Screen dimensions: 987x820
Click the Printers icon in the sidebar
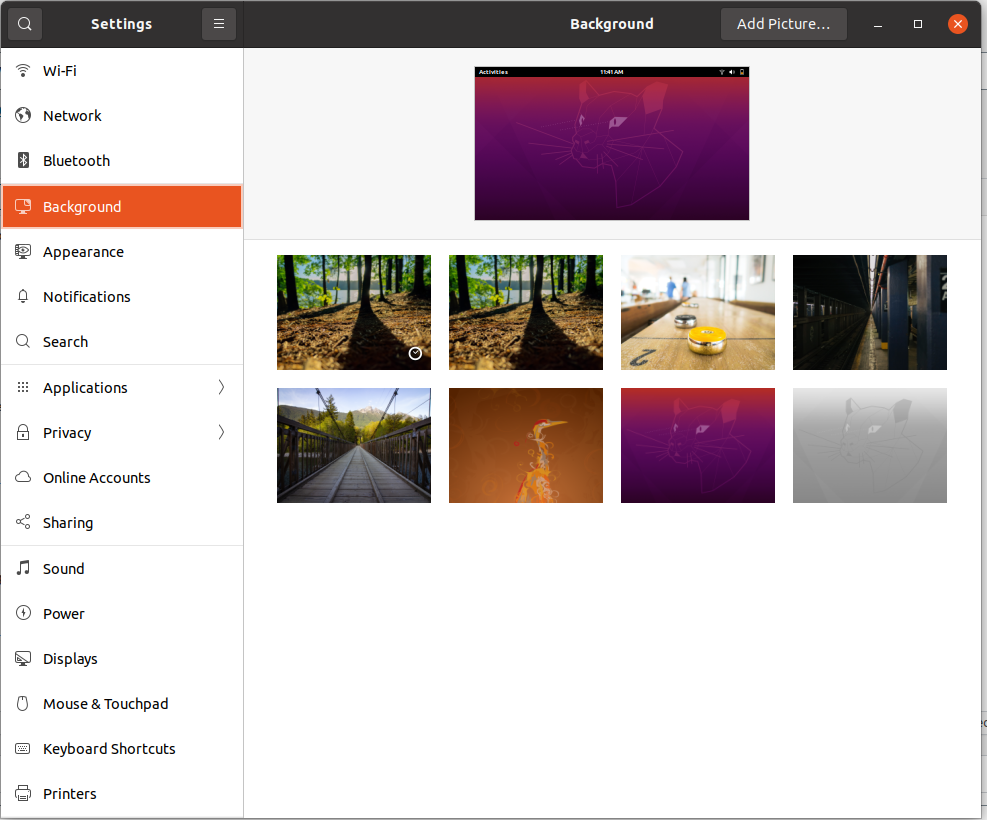[x=22, y=793]
